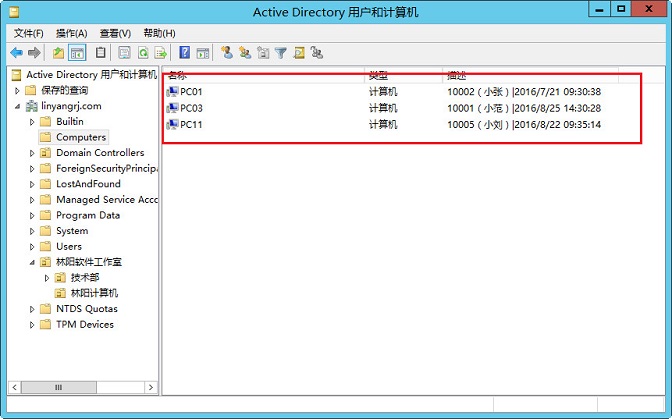Select the 林阳计算机 organizational unit
Screen dimensions: 672x419
tap(93, 293)
